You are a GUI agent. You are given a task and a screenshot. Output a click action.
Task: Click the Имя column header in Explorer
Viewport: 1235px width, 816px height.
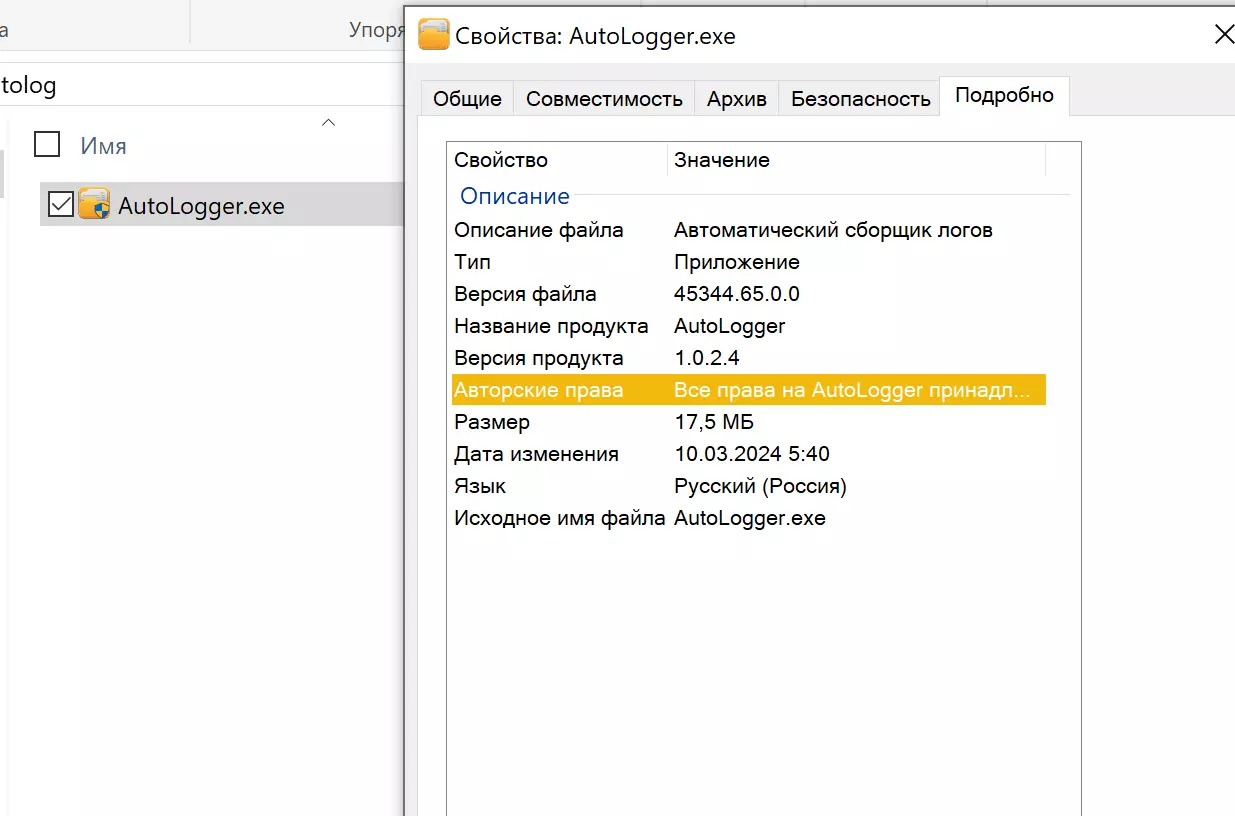103,146
